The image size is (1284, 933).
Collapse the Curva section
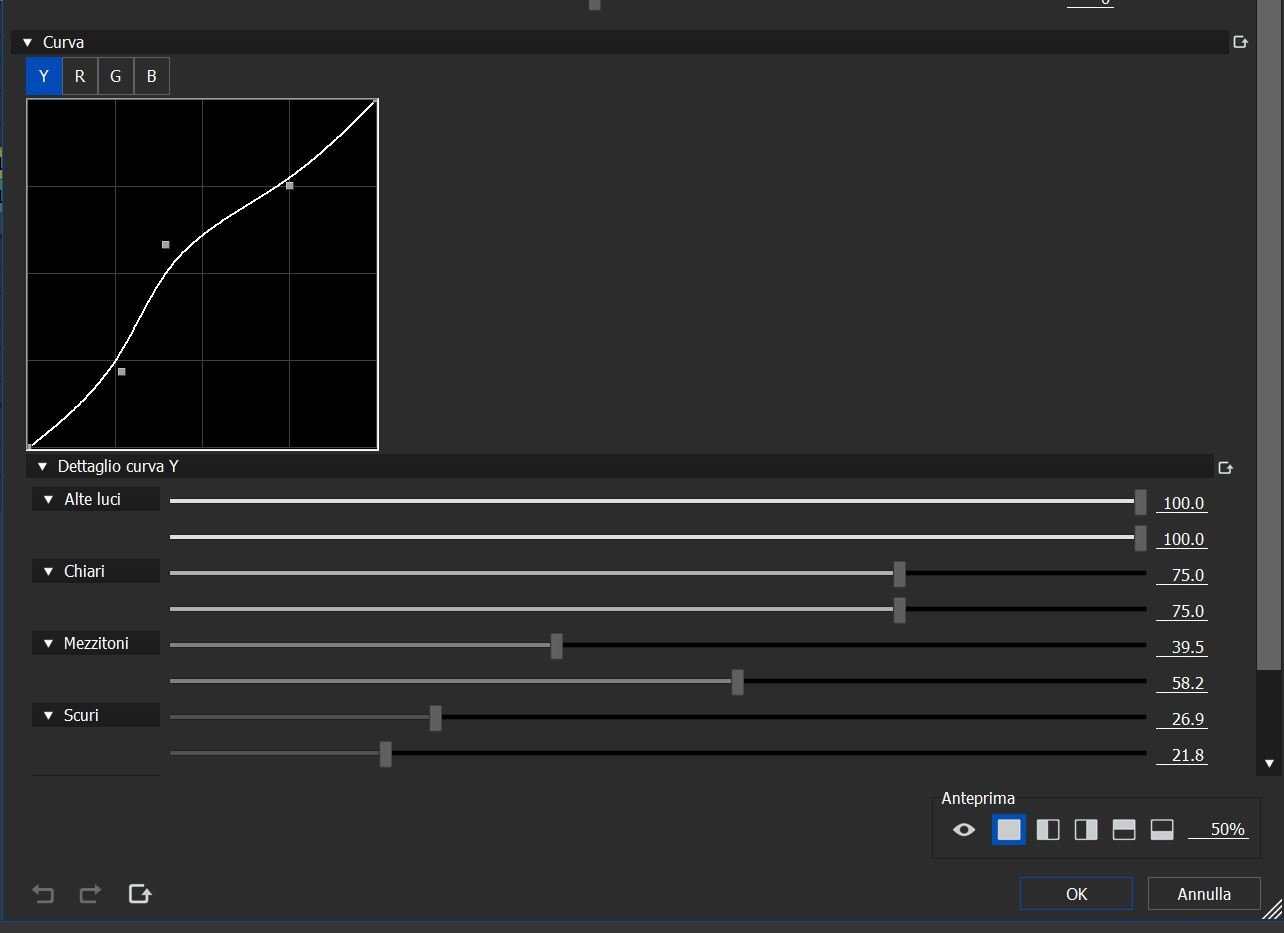pyautogui.click(x=27, y=43)
